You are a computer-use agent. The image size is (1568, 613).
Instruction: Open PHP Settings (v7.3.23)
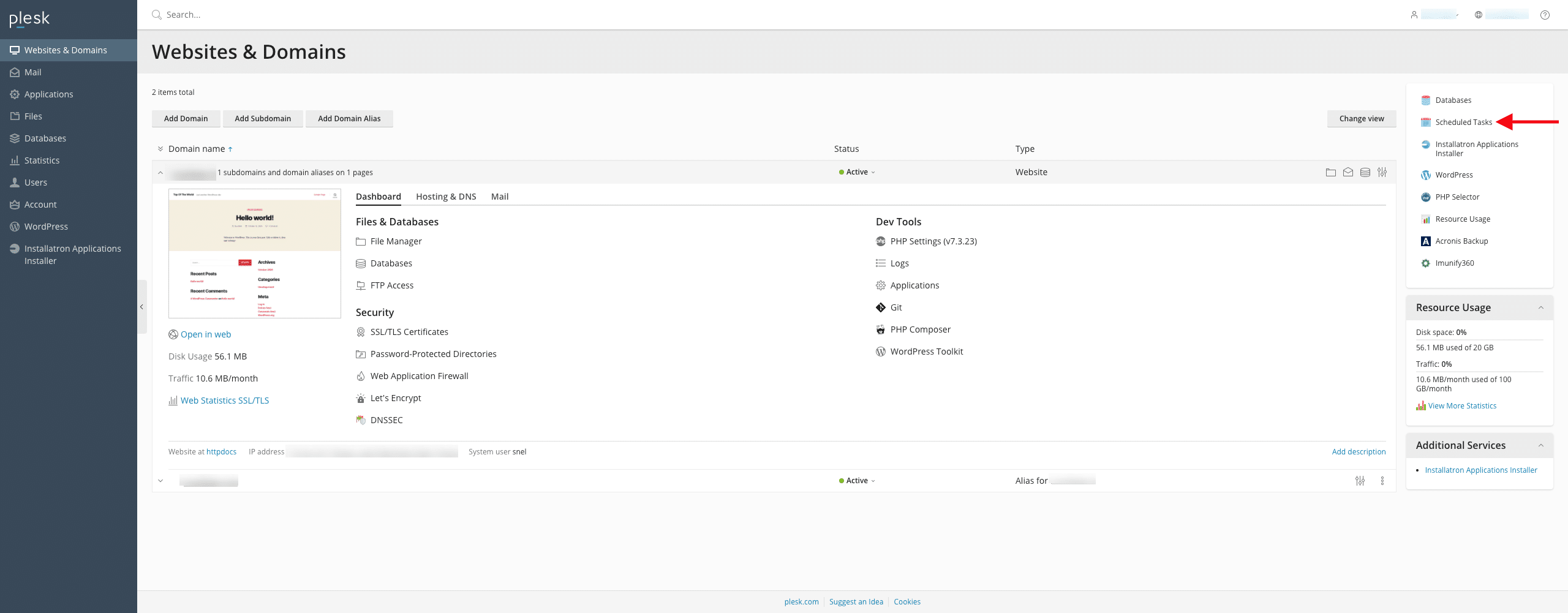coord(927,241)
